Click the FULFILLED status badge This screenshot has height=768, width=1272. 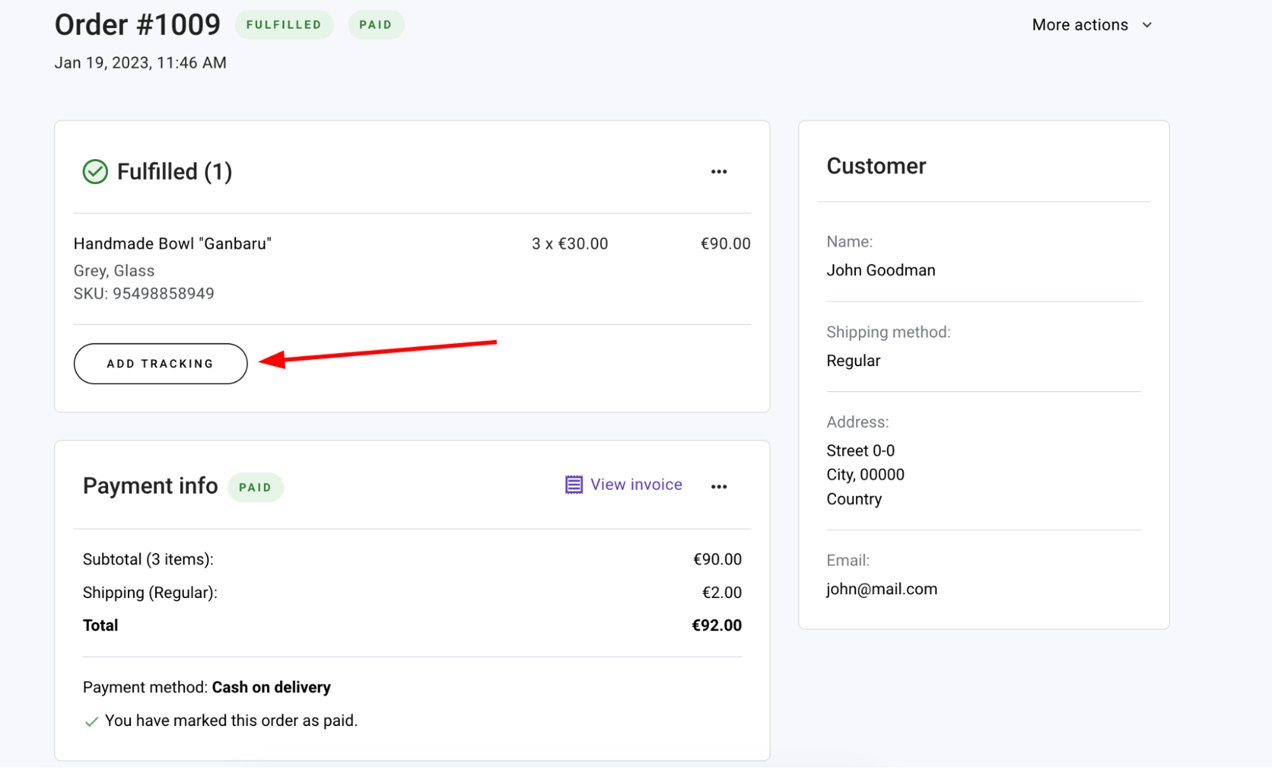(x=284, y=24)
